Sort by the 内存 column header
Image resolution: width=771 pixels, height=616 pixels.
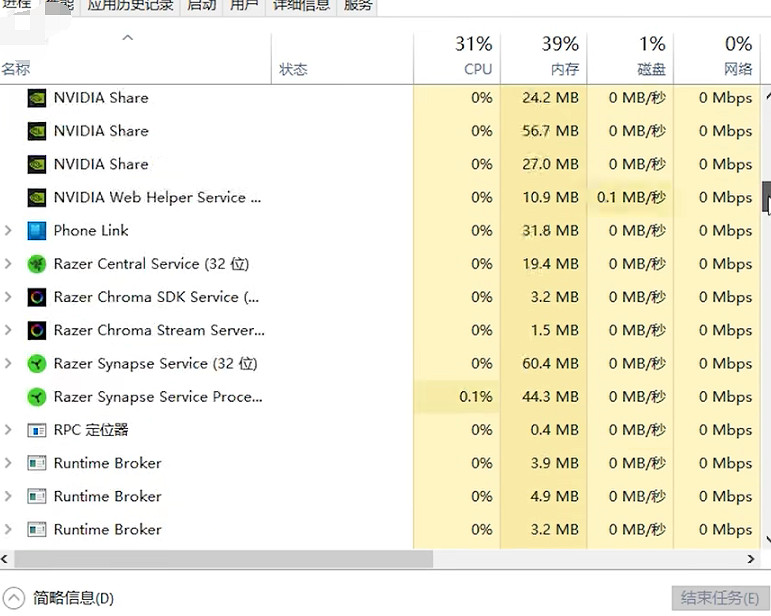click(x=560, y=57)
